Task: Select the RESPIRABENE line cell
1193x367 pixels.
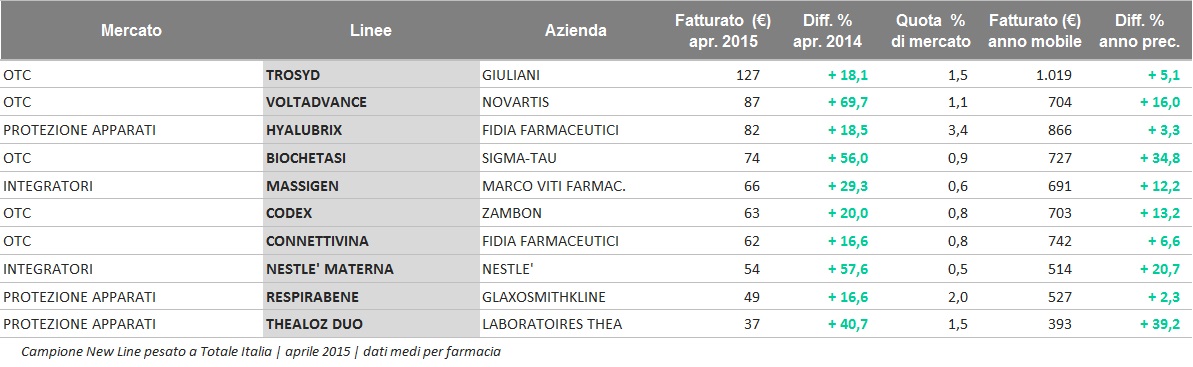Action: pyautogui.click(x=371, y=296)
